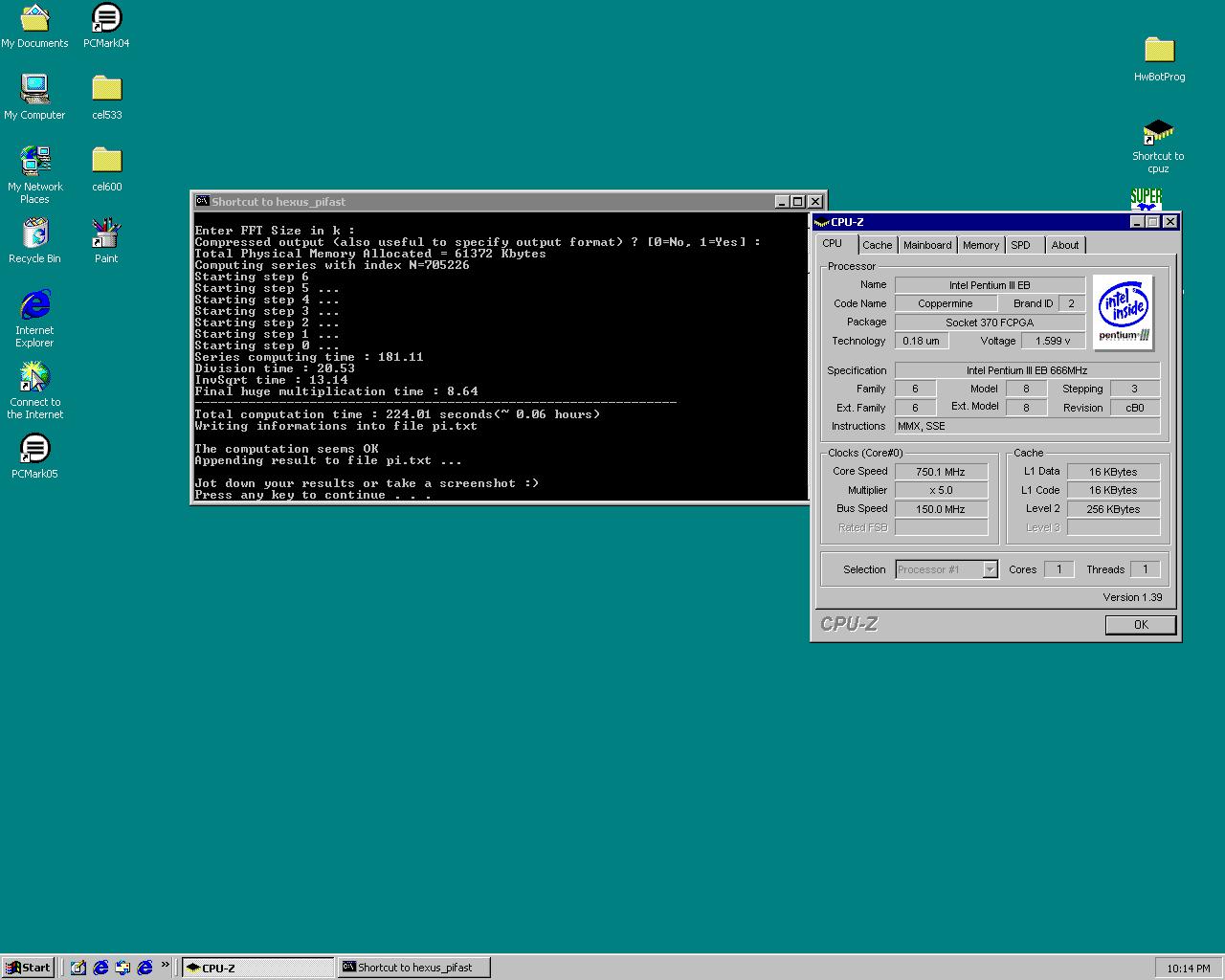Select the Recycle Bin icon
Image resolution: width=1225 pixels, height=980 pixels.
[34, 241]
